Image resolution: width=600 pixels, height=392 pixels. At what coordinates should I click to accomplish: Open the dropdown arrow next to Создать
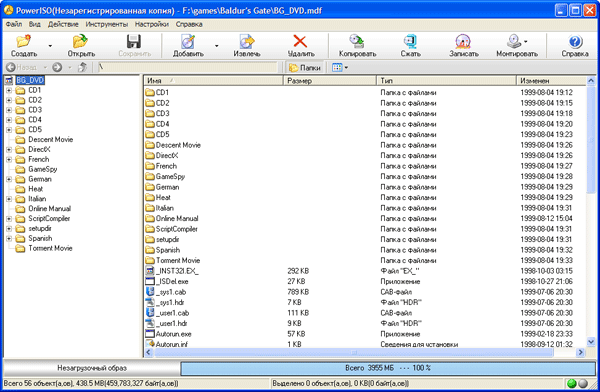[50, 46]
